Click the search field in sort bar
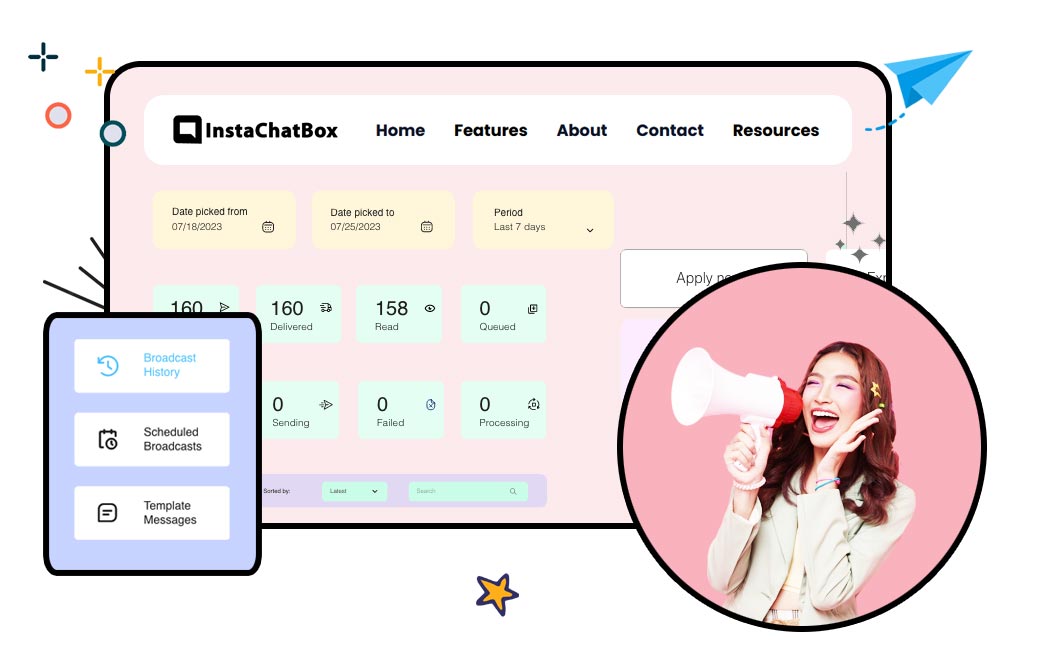 [x=468, y=491]
